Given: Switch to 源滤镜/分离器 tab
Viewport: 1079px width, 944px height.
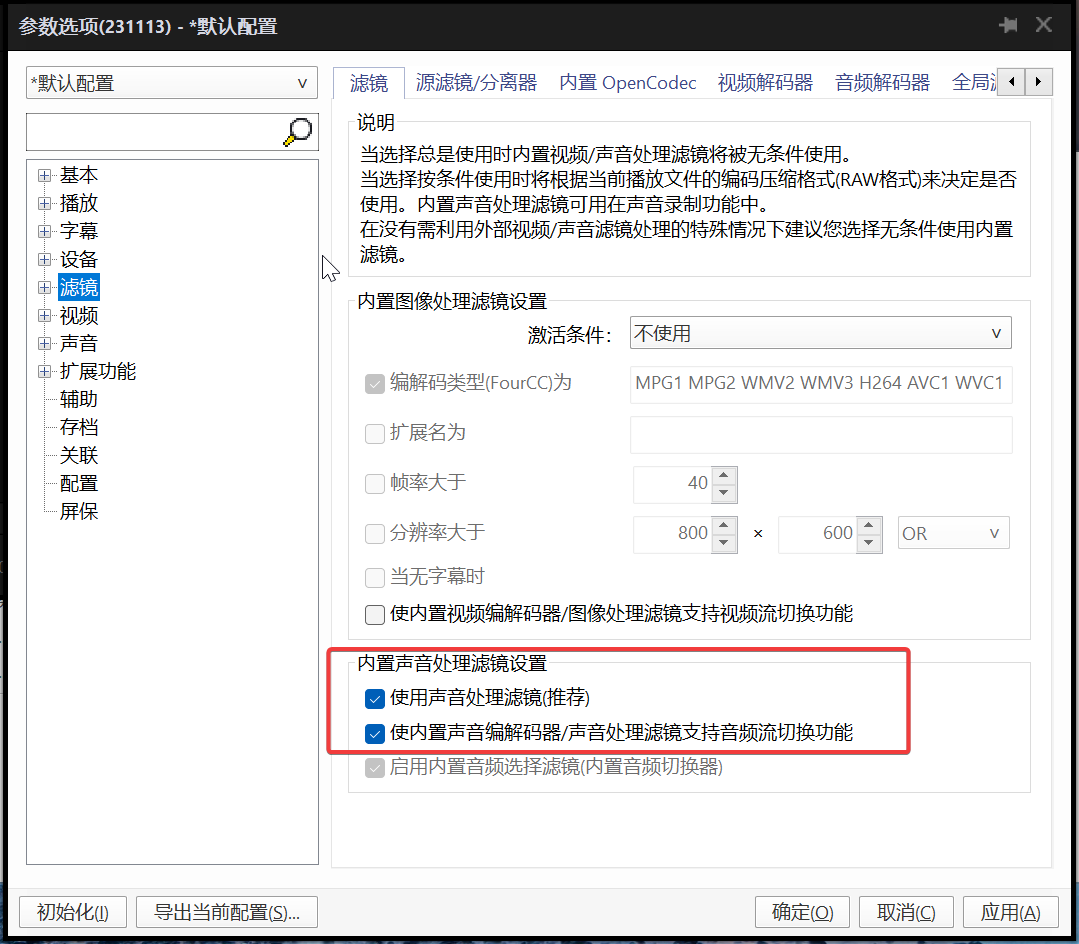Looking at the screenshot, I should click(476, 83).
